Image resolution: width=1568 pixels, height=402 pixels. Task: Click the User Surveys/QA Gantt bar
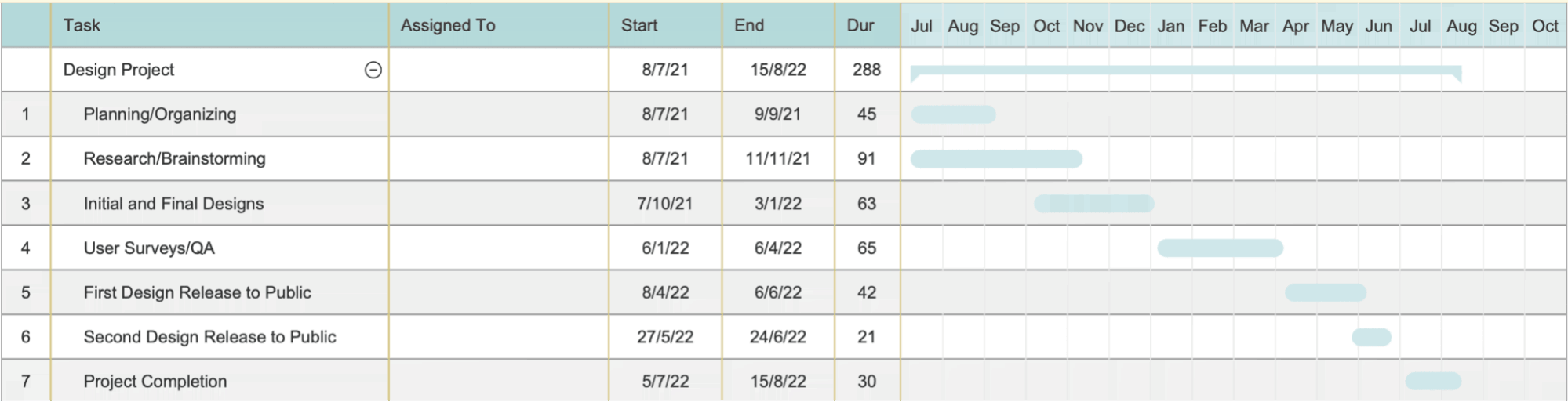click(1220, 248)
